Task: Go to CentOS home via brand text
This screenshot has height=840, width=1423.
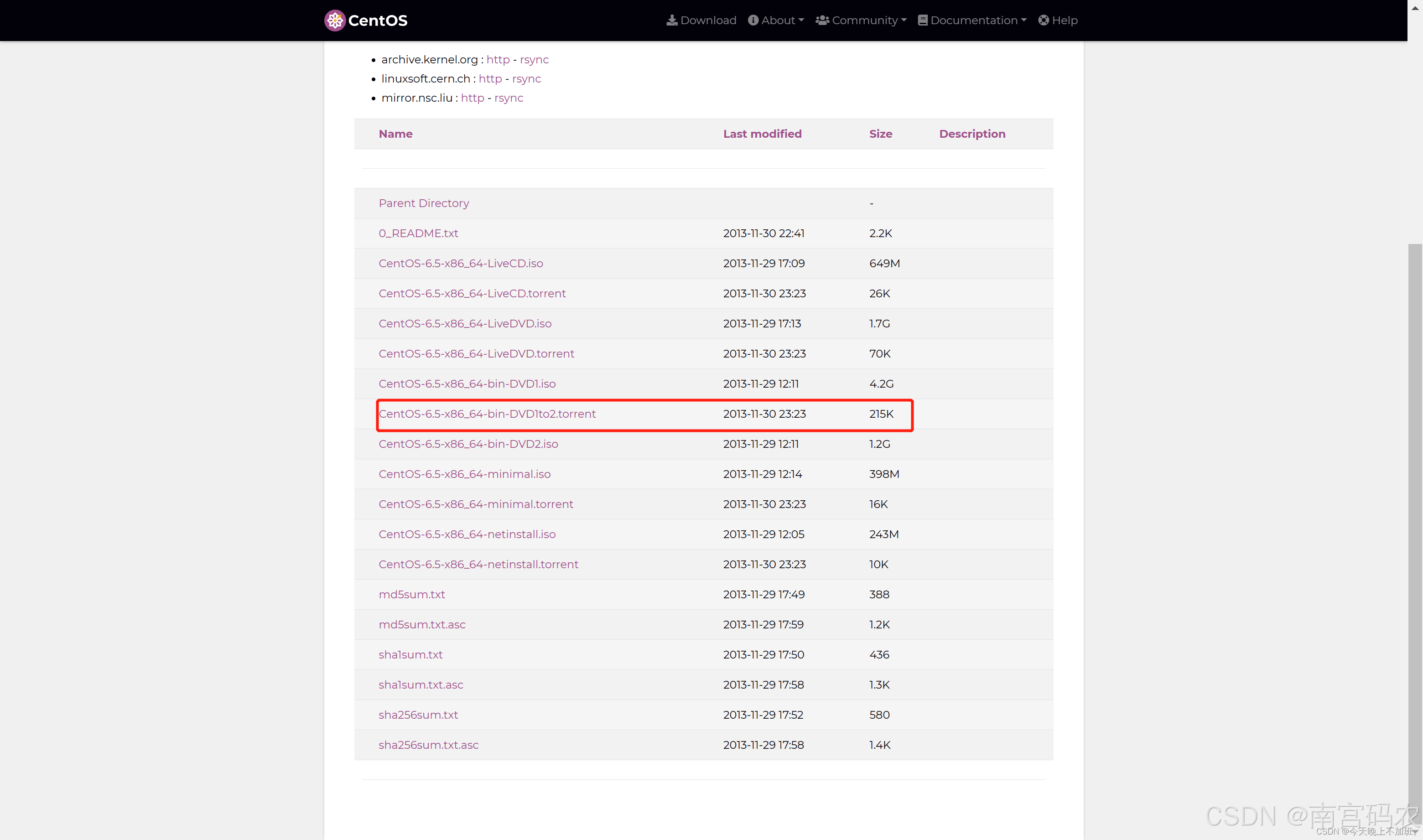Action: [x=378, y=21]
